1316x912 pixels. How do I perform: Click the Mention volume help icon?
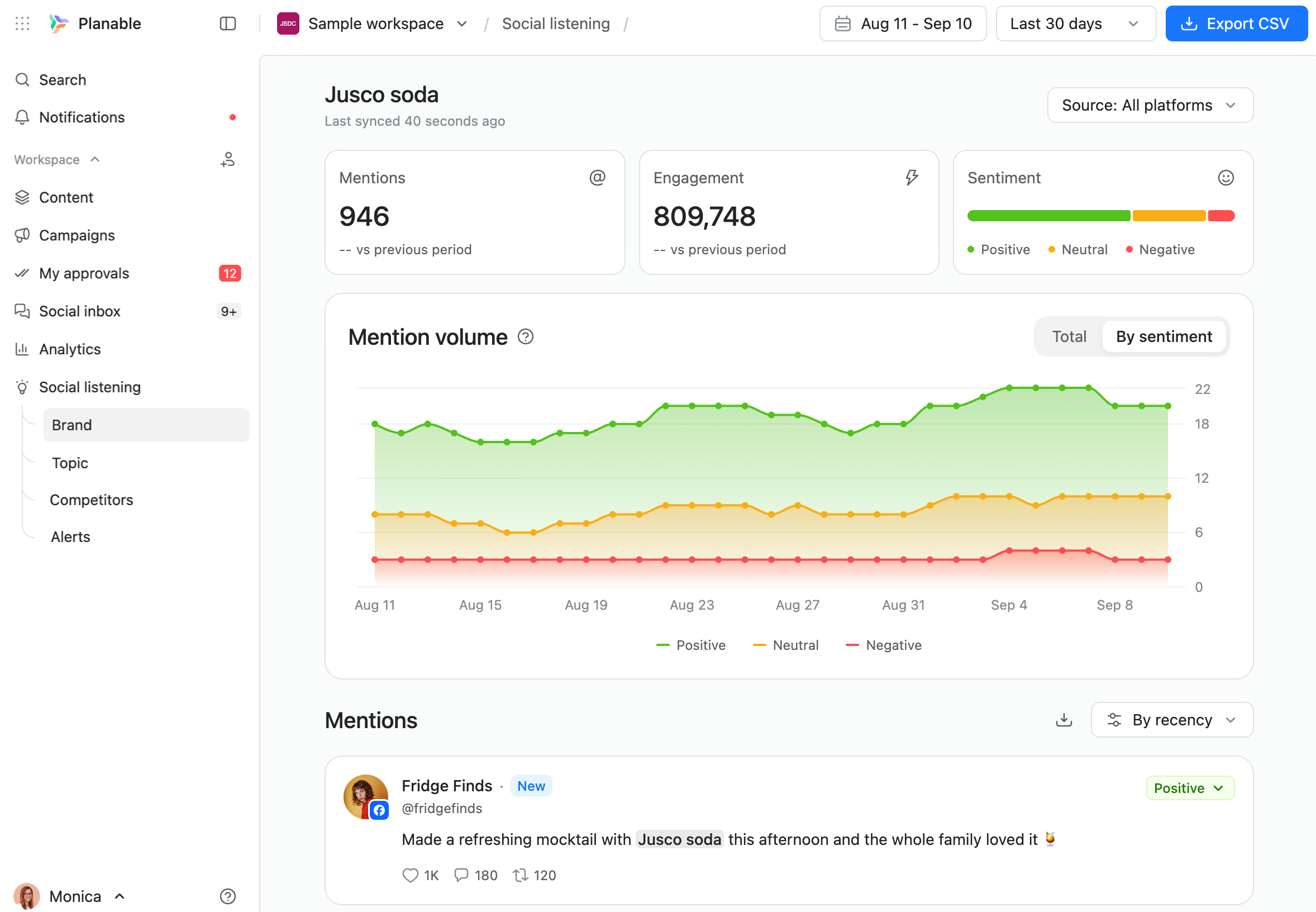[x=526, y=336]
